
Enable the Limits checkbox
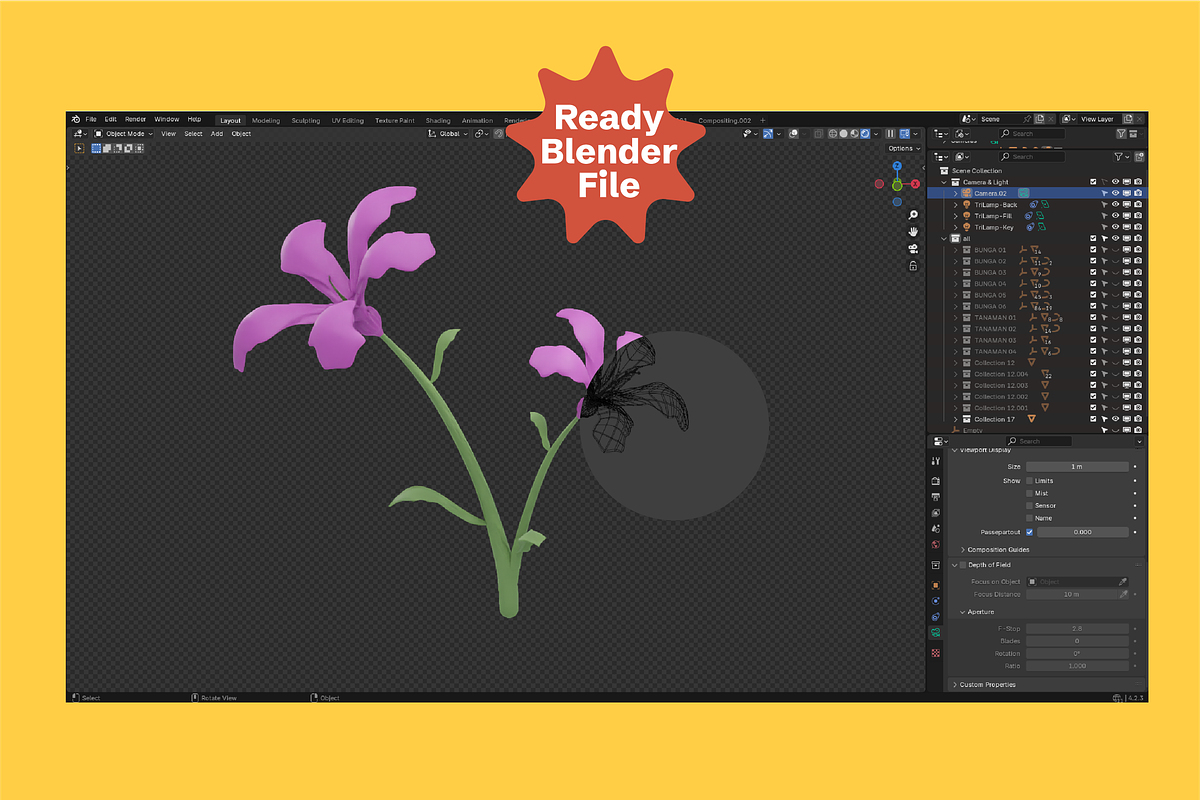1030,481
